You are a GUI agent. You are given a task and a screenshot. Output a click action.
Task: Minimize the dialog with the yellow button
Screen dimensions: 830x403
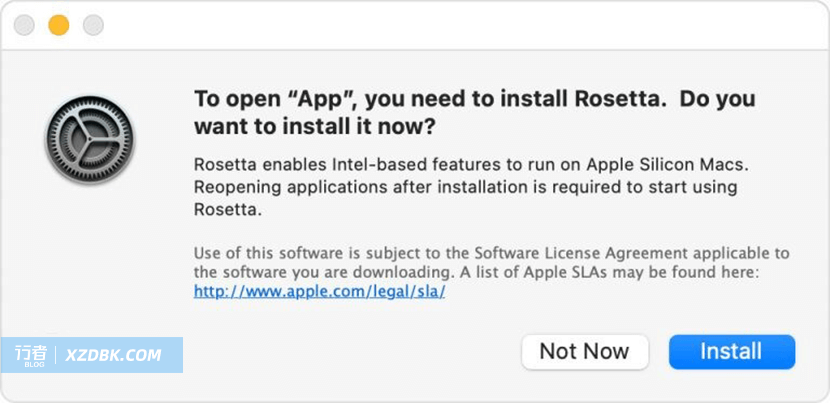coord(59,25)
